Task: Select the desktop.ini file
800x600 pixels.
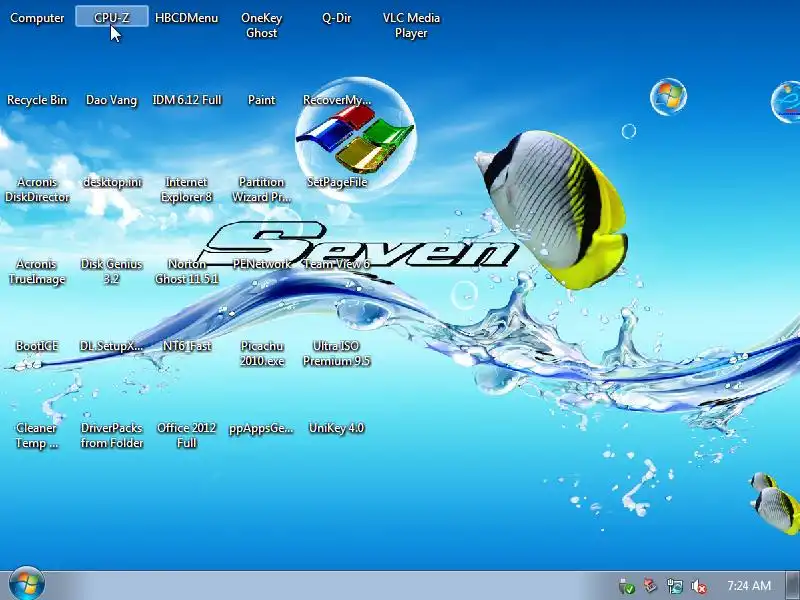Action: [x=112, y=182]
